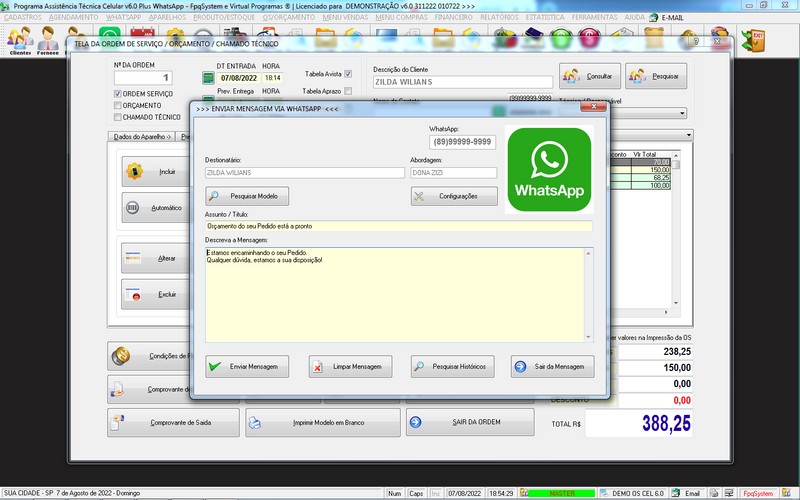Click the icon right of FpqSystem
Image resolution: width=800 pixels, height=500 pixels.
click(786, 493)
